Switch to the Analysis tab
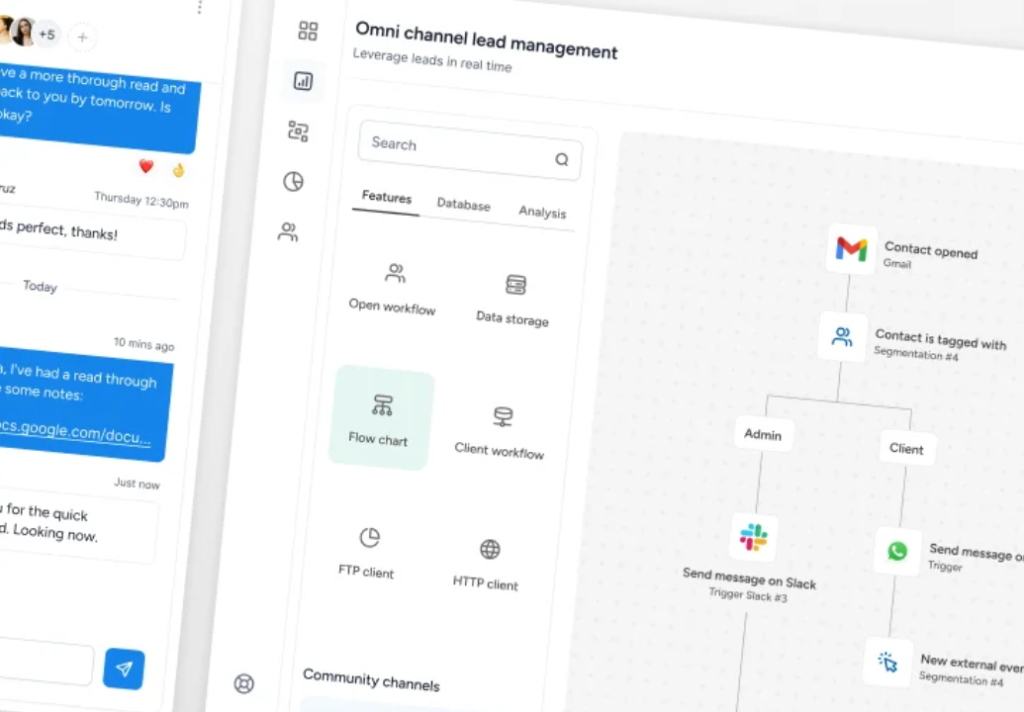 click(542, 212)
